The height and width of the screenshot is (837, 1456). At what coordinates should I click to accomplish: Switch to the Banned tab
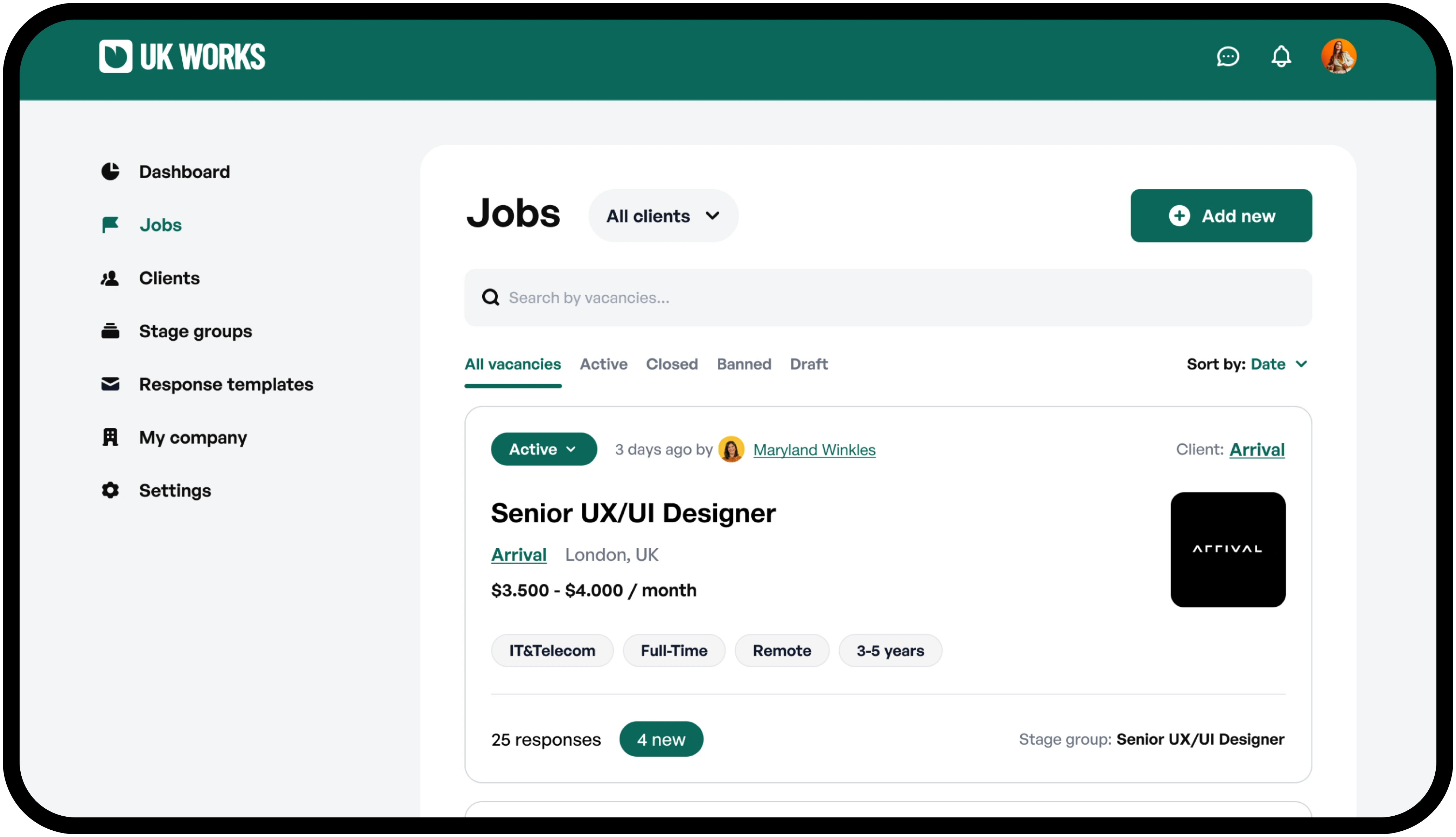pyautogui.click(x=744, y=364)
